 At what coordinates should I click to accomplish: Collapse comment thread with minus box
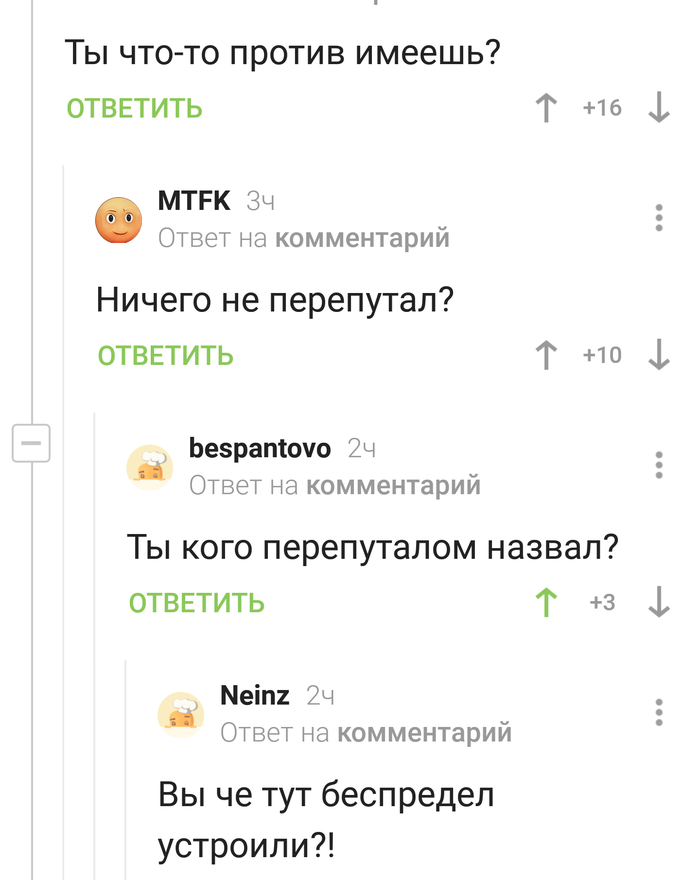(x=30, y=443)
